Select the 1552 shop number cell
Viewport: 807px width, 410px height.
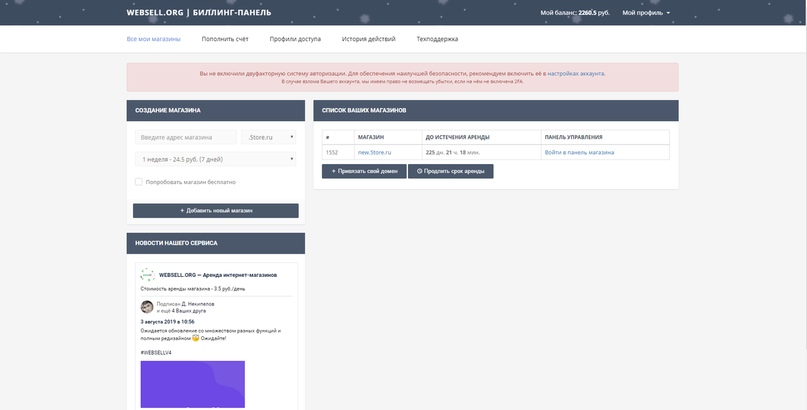point(338,152)
